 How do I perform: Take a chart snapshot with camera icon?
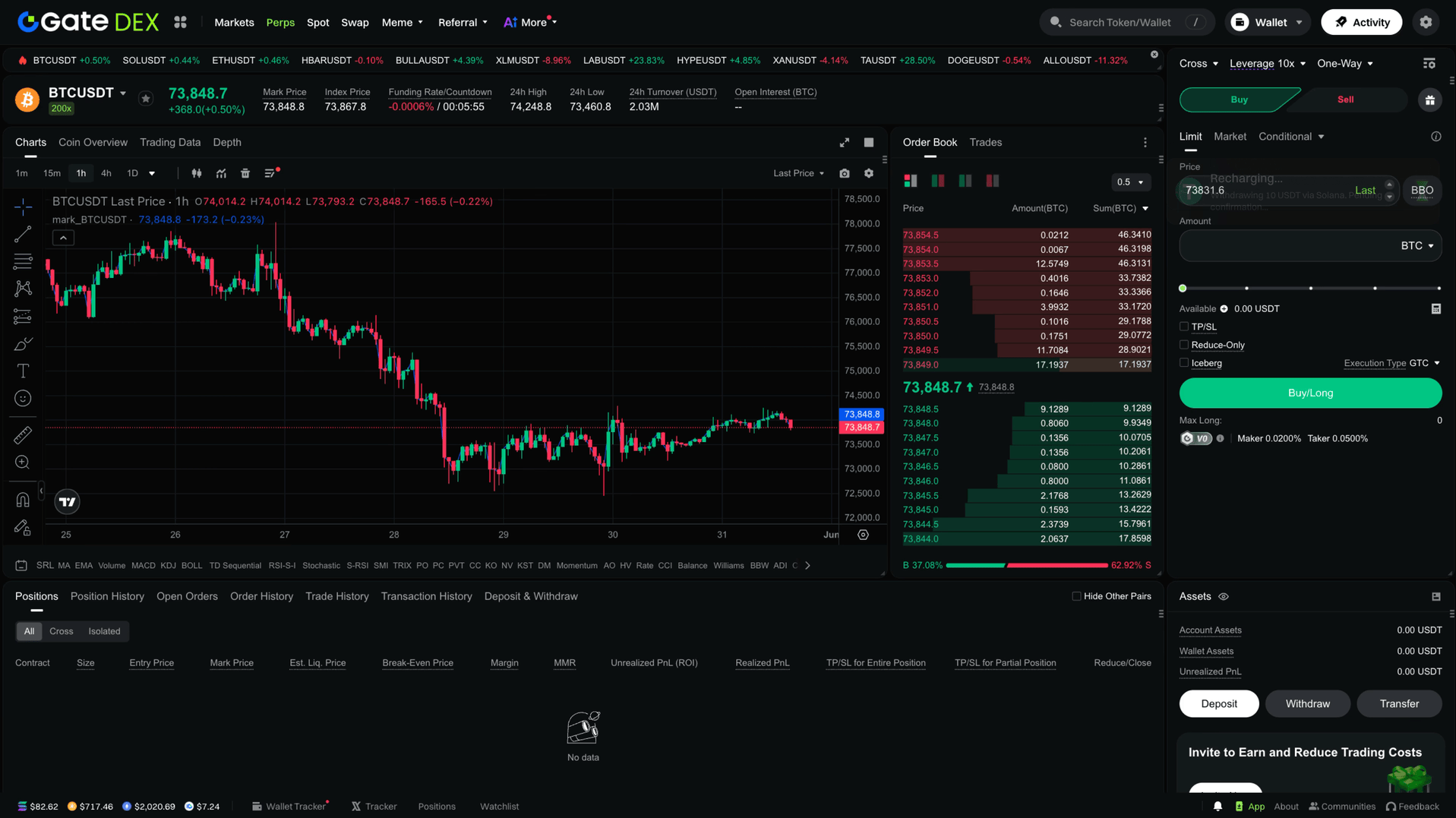pos(845,174)
